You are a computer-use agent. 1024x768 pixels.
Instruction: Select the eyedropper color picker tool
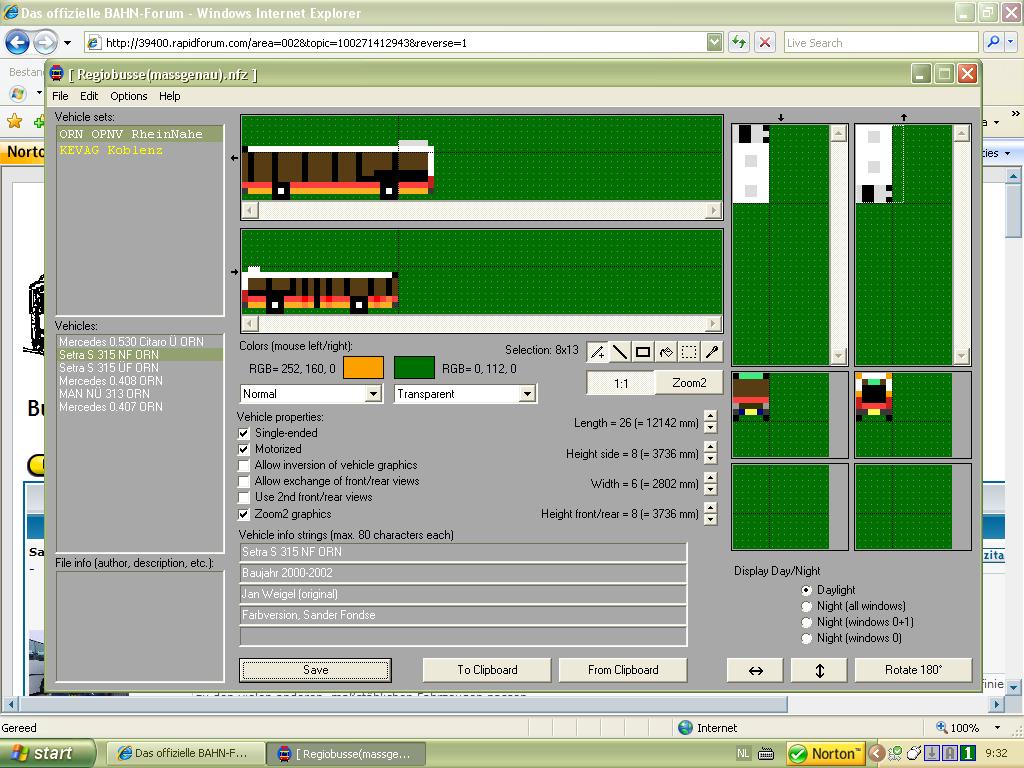pyautogui.click(x=712, y=353)
